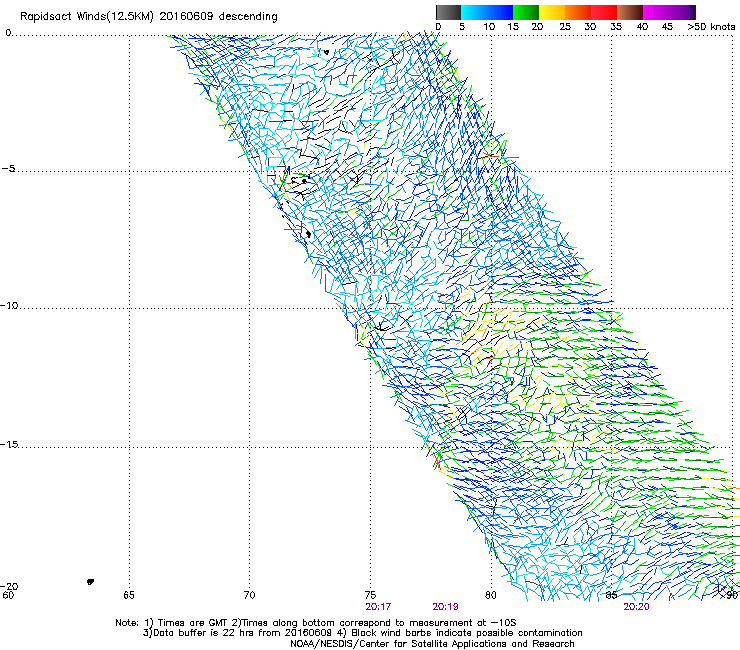
Task: Click the cyan 5-10 knots legend segment
Action: 474,12
